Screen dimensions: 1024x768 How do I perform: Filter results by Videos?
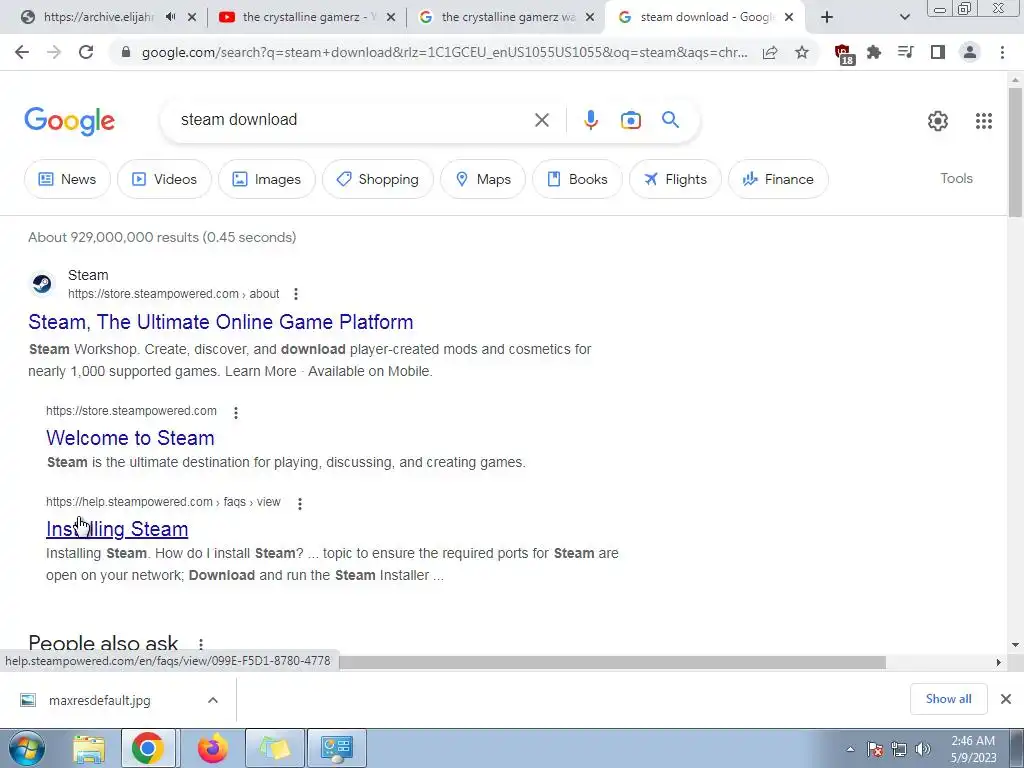(x=164, y=179)
